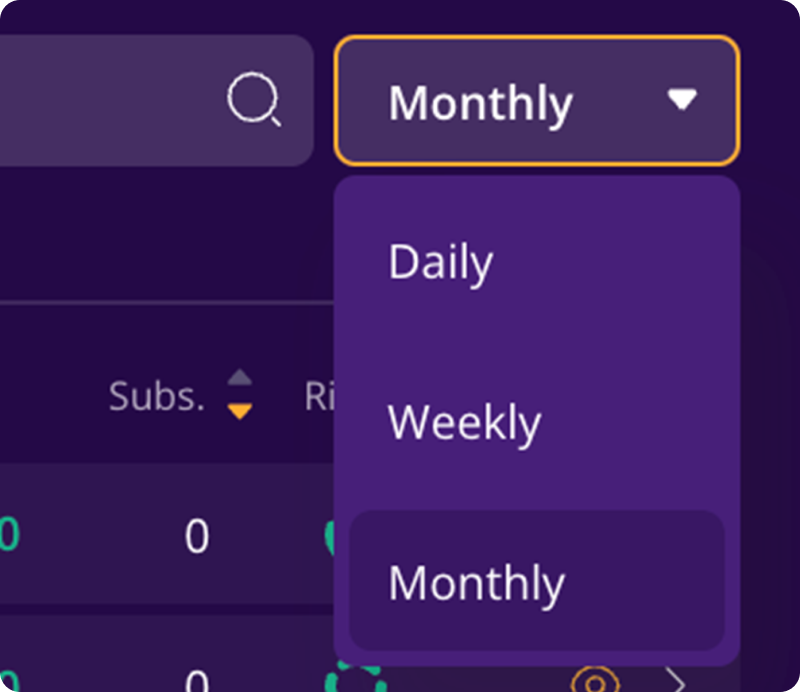Click the first row green risk indicator
The width and height of the screenshot is (800, 692).
(330, 537)
